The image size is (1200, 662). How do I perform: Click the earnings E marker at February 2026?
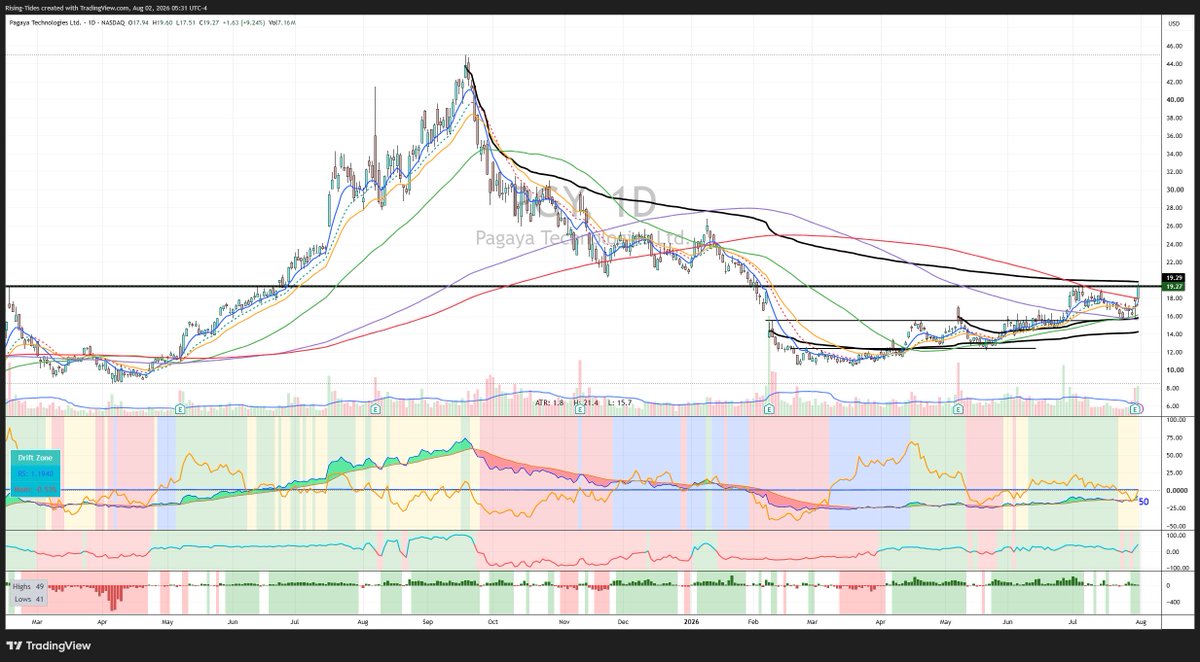click(769, 409)
